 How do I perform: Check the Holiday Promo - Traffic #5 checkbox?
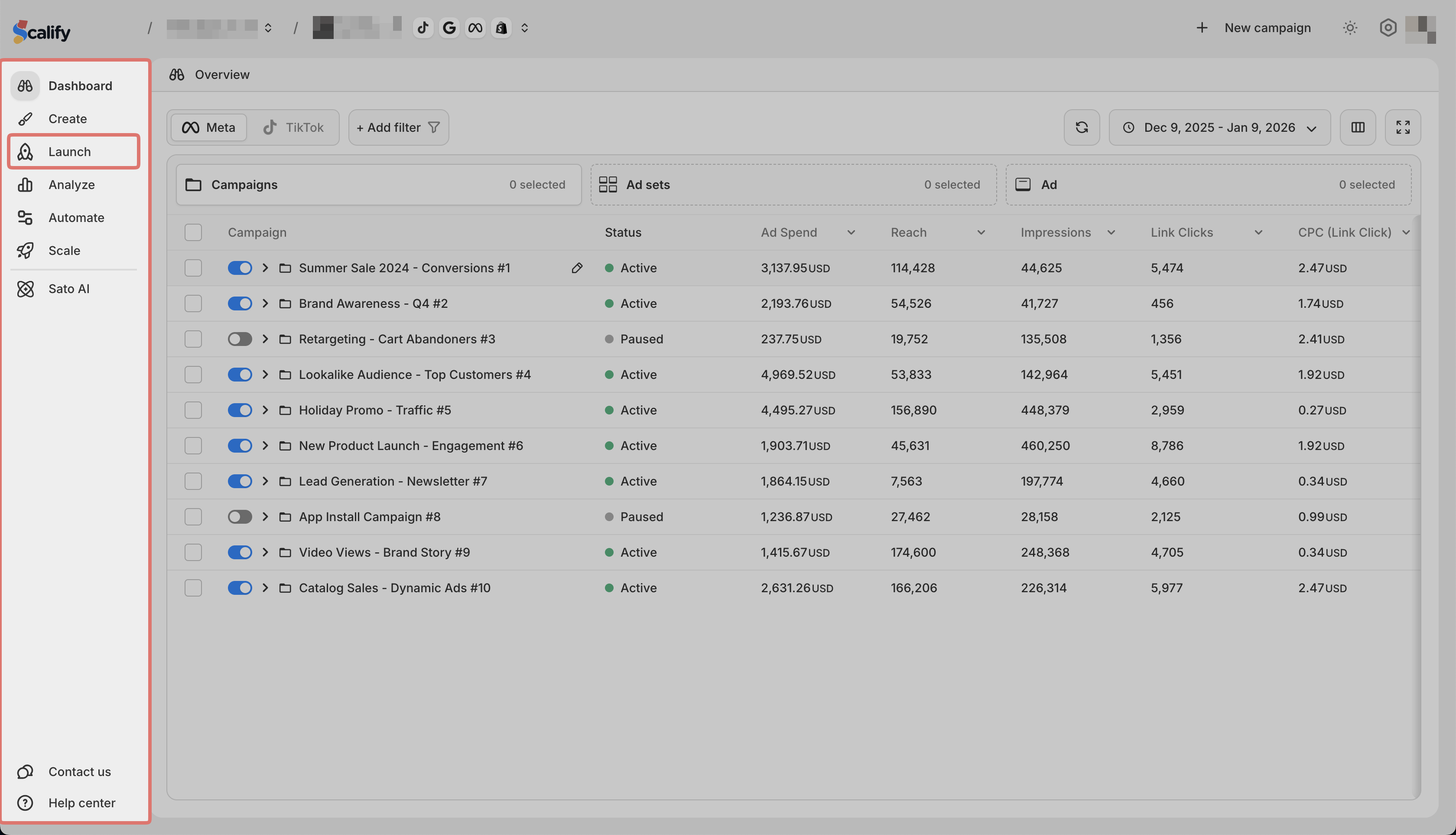(193, 410)
